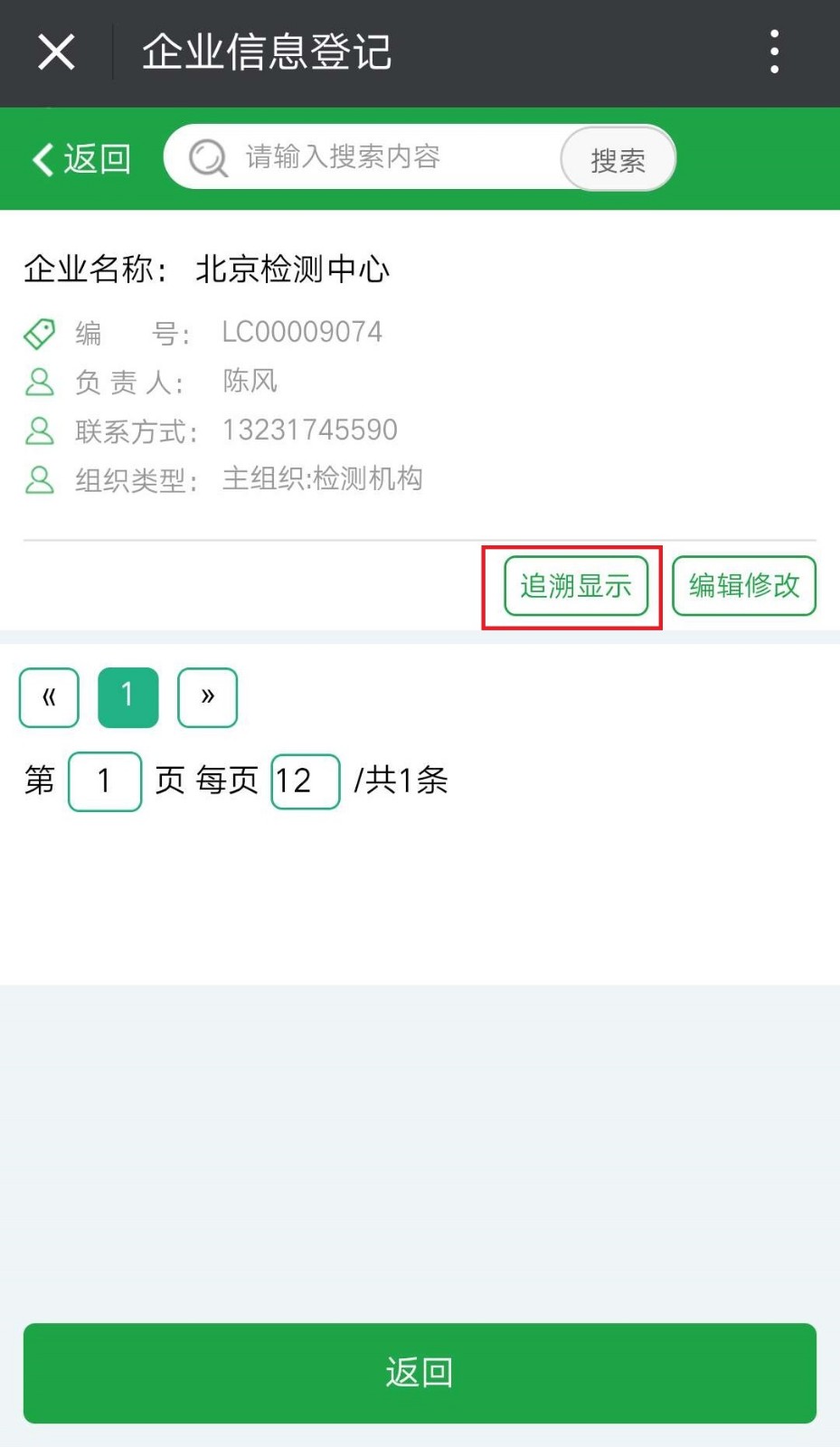Go to next page with » arrow
The image size is (840, 1447).
pyautogui.click(x=208, y=697)
